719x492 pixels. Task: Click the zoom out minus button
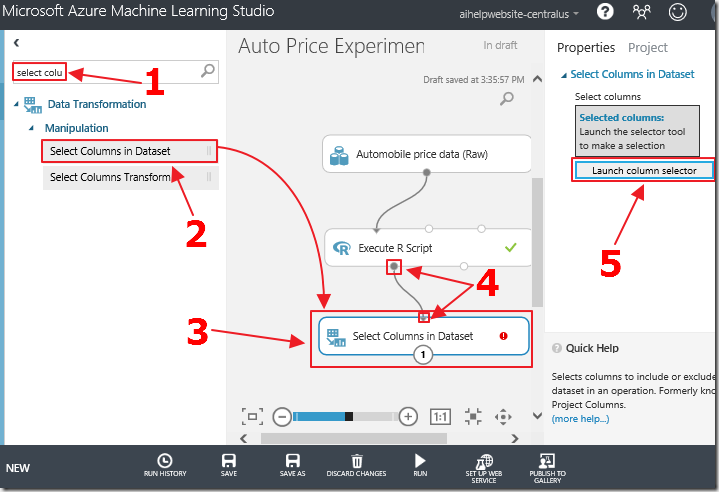(x=282, y=417)
